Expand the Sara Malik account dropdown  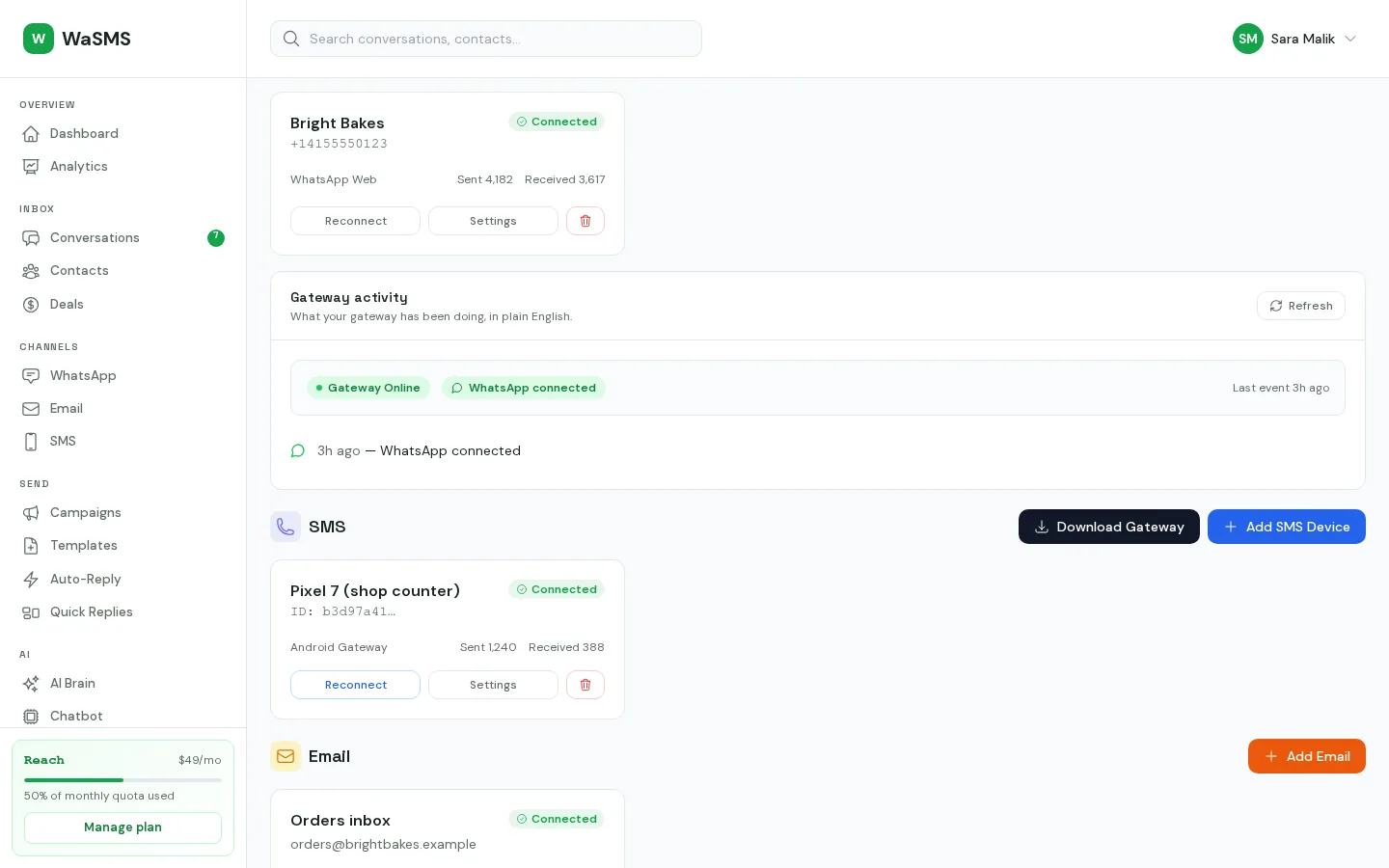coord(1350,39)
